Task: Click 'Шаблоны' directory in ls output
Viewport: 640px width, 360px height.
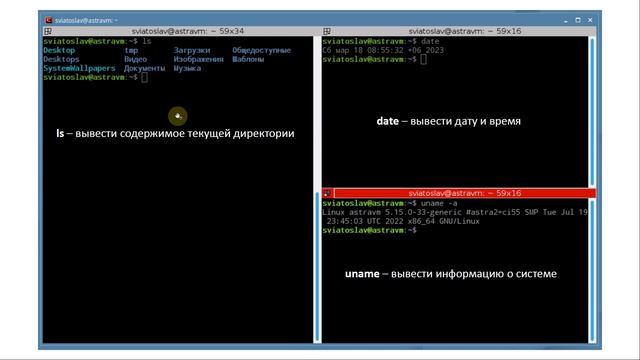Action: (248, 59)
